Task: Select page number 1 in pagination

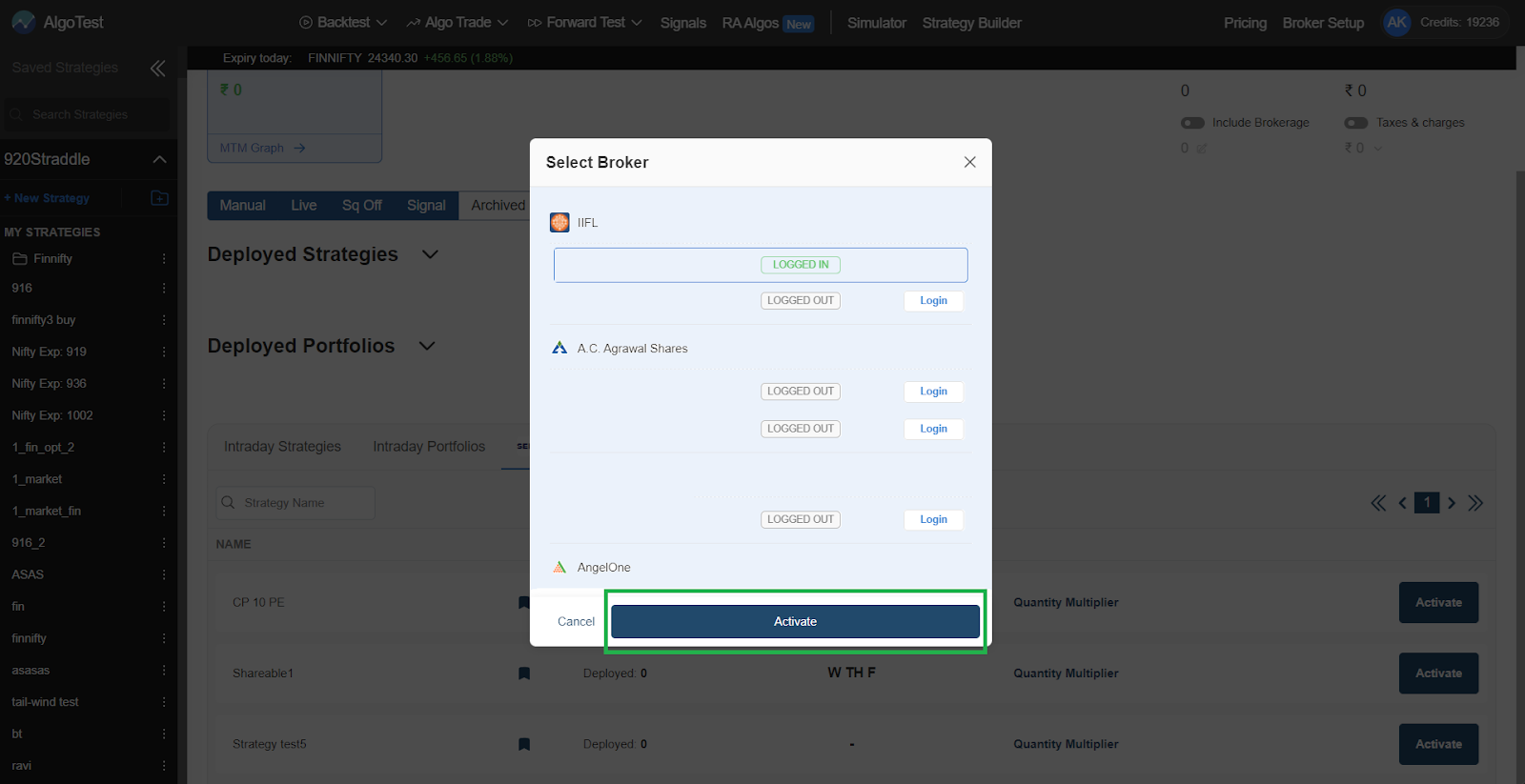Action: point(1427,503)
